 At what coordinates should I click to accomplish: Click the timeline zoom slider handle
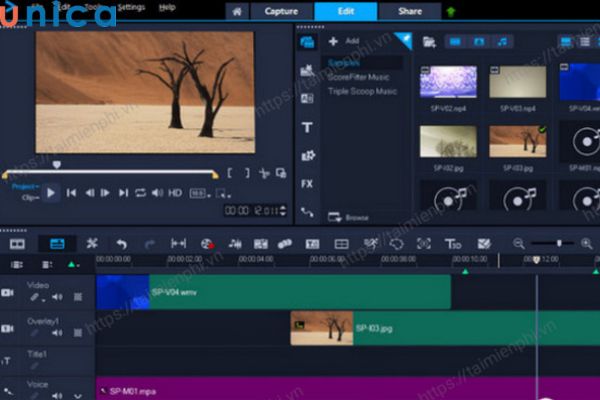click(559, 243)
